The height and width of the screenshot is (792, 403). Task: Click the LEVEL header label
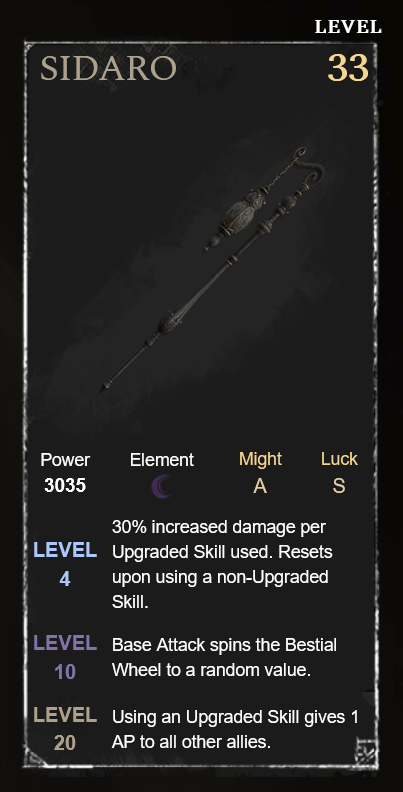[x=348, y=27]
